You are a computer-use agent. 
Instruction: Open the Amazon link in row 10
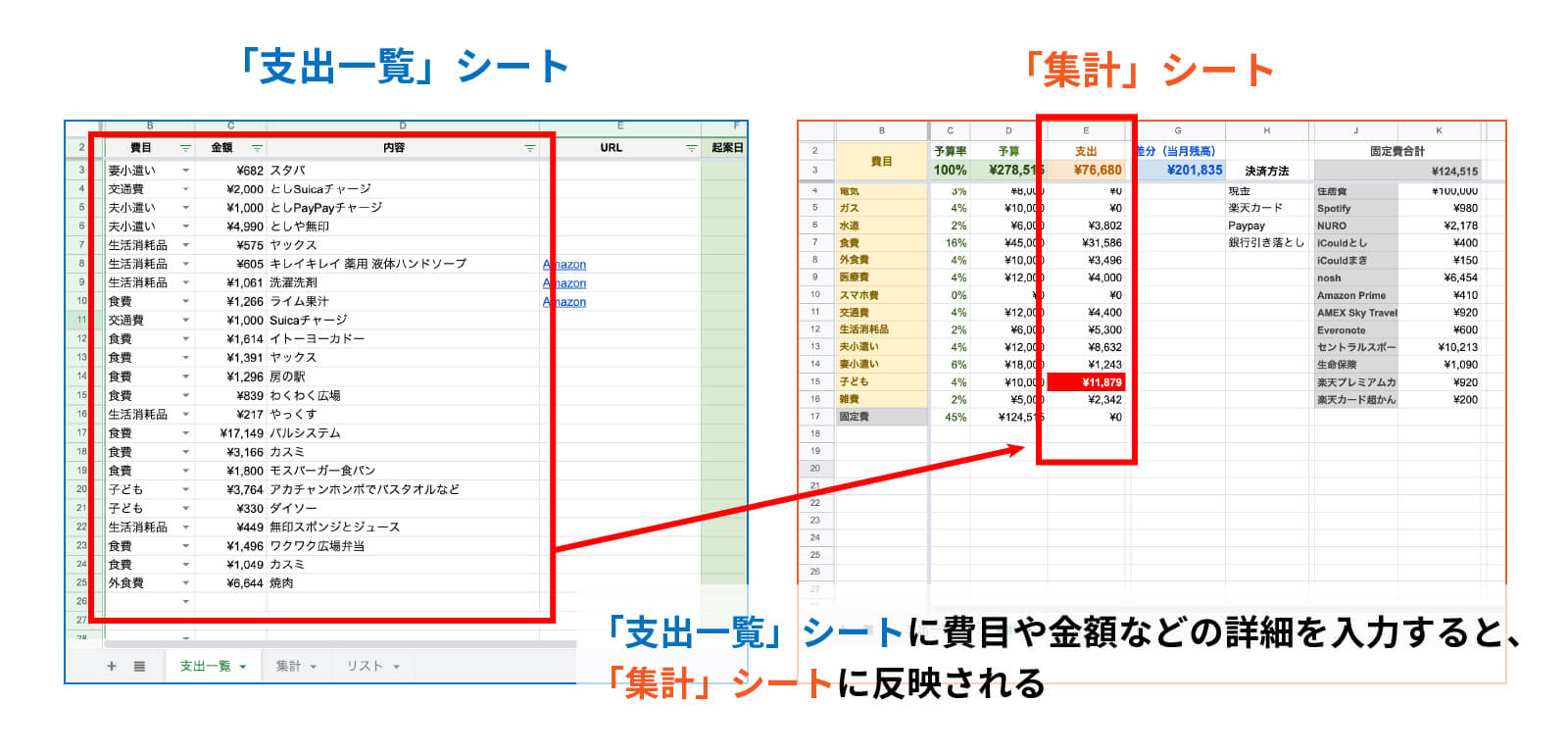(565, 302)
